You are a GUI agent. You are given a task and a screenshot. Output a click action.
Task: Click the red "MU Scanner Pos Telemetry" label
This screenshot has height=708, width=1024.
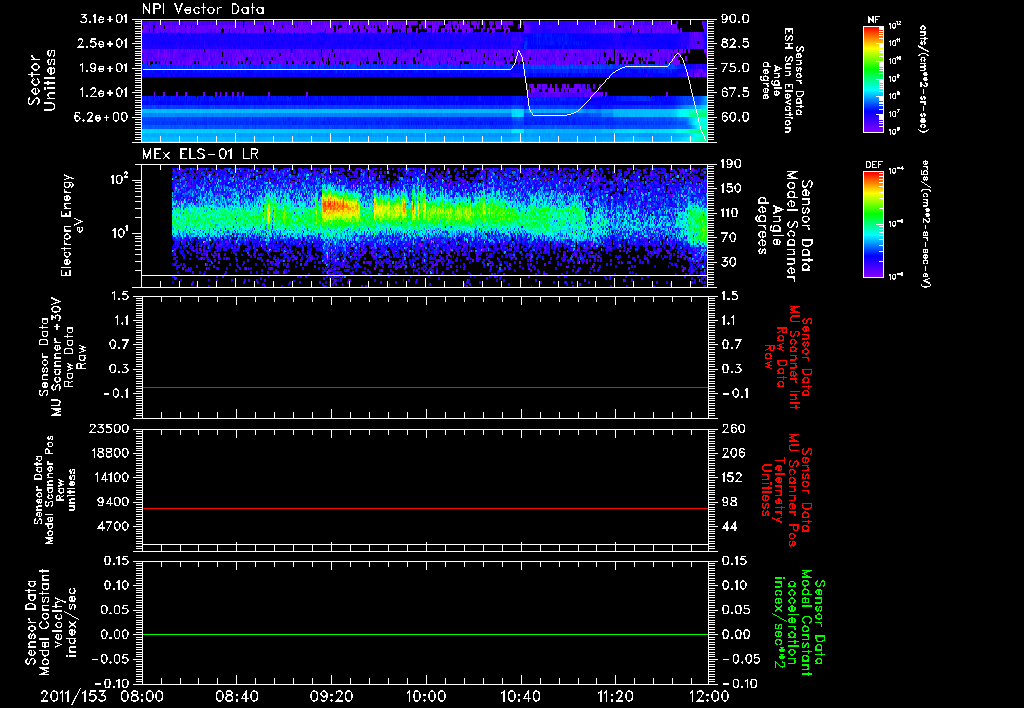pos(786,490)
